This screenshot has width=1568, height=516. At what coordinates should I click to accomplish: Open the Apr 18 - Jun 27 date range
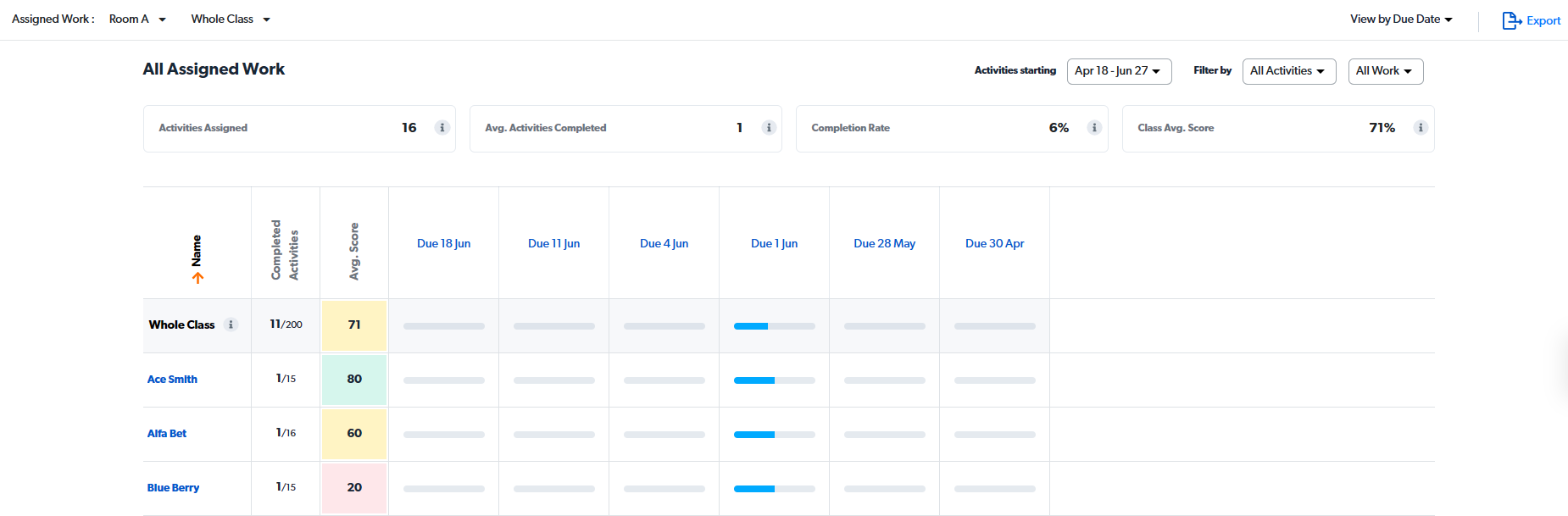pyautogui.click(x=1119, y=71)
